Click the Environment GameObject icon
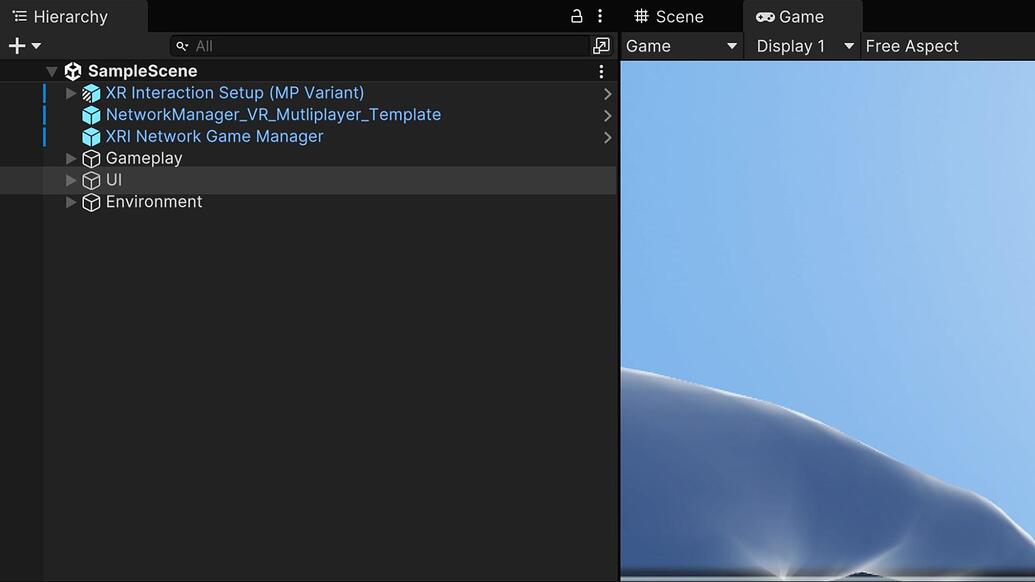Viewport: 1035px width, 582px height. coord(90,201)
